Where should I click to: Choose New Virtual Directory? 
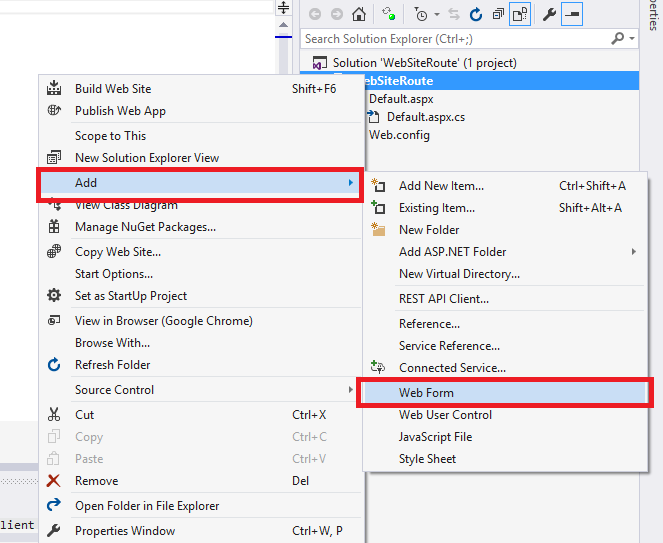pyautogui.click(x=505, y=274)
